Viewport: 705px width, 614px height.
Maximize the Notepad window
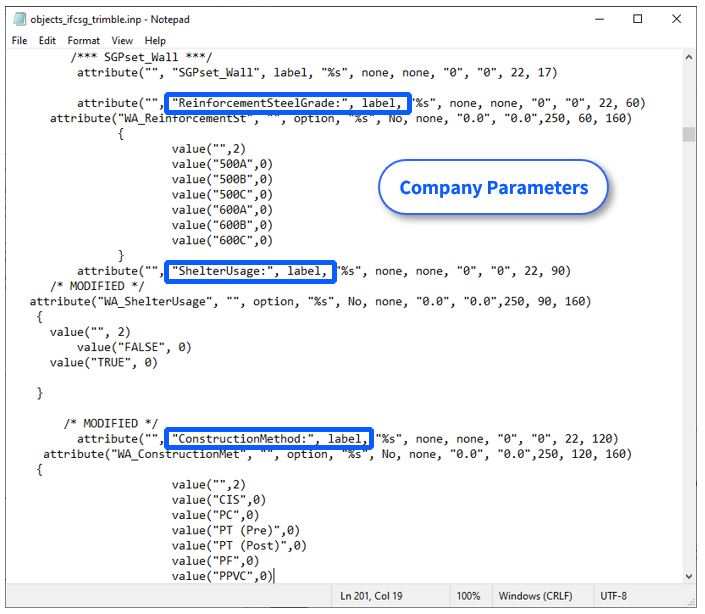click(x=638, y=19)
